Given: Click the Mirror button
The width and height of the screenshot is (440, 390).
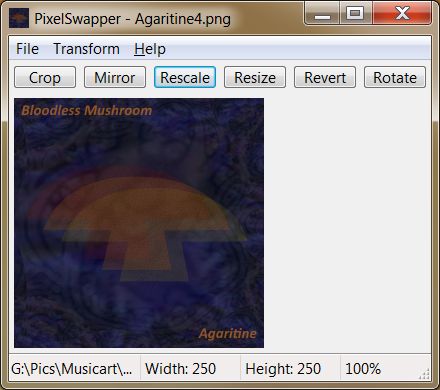Looking at the screenshot, I should click(x=115, y=77).
